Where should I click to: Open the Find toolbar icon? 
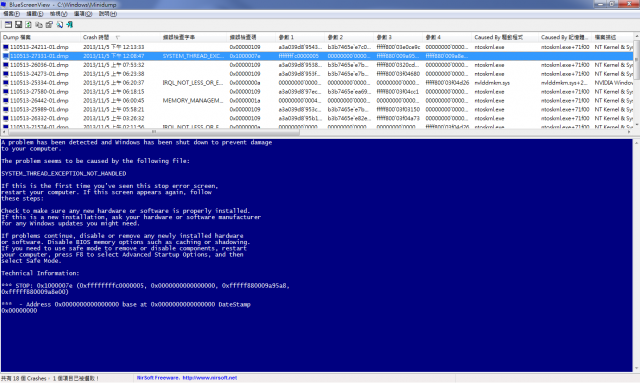60,25
